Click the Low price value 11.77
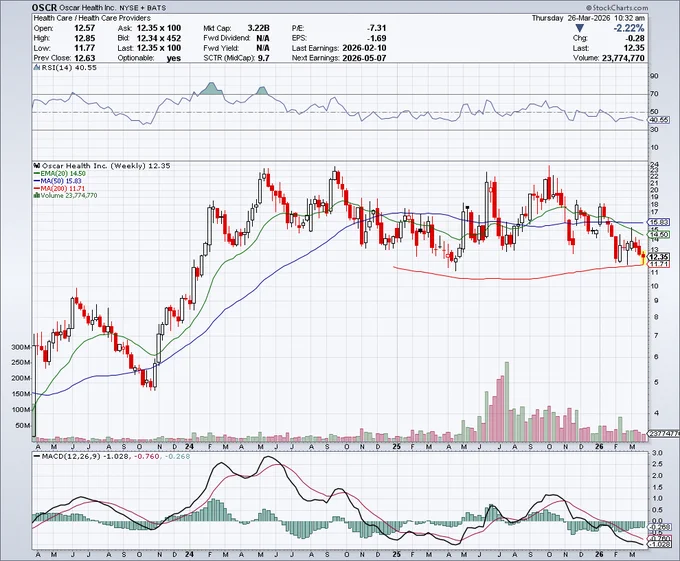Viewport: 680px width, 561px height. coord(85,48)
